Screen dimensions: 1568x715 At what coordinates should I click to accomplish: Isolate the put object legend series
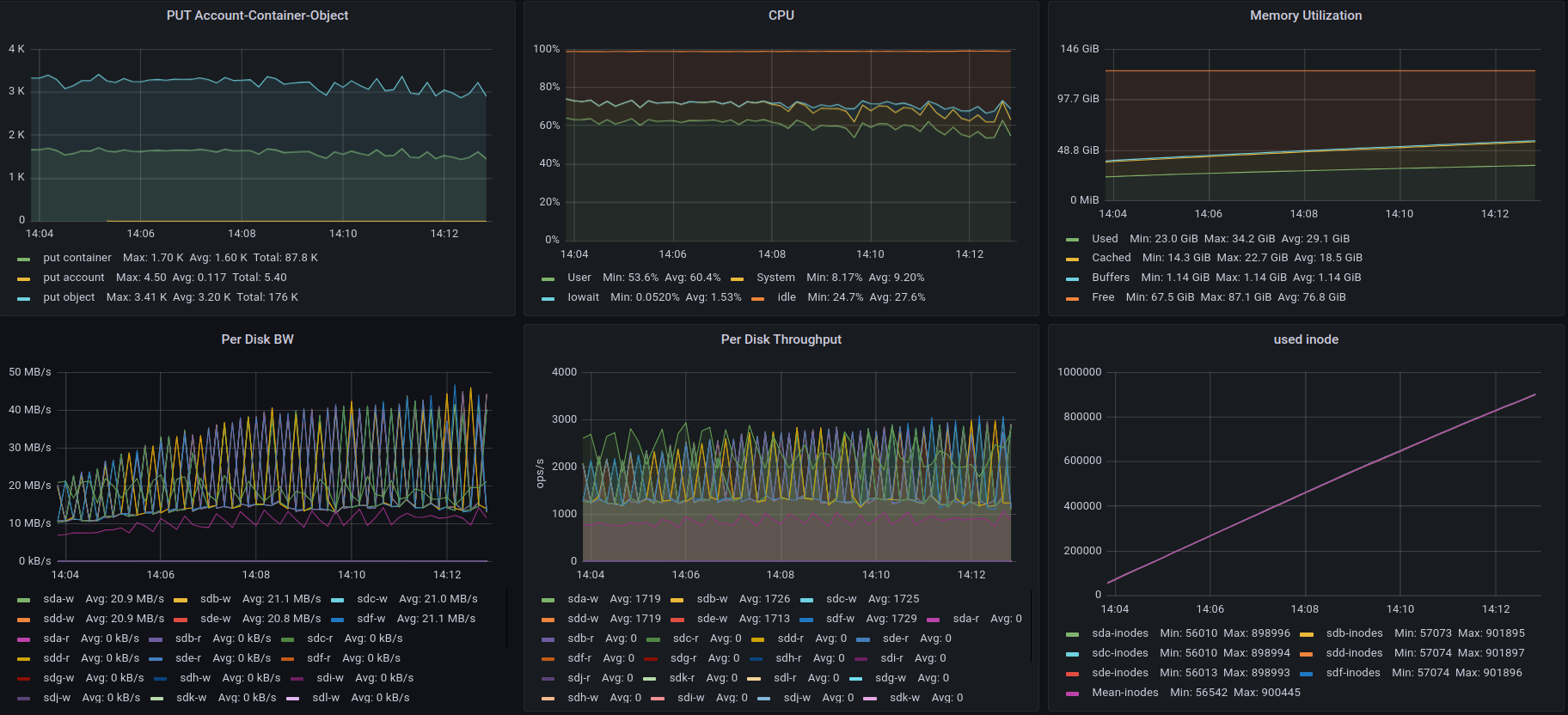point(69,297)
